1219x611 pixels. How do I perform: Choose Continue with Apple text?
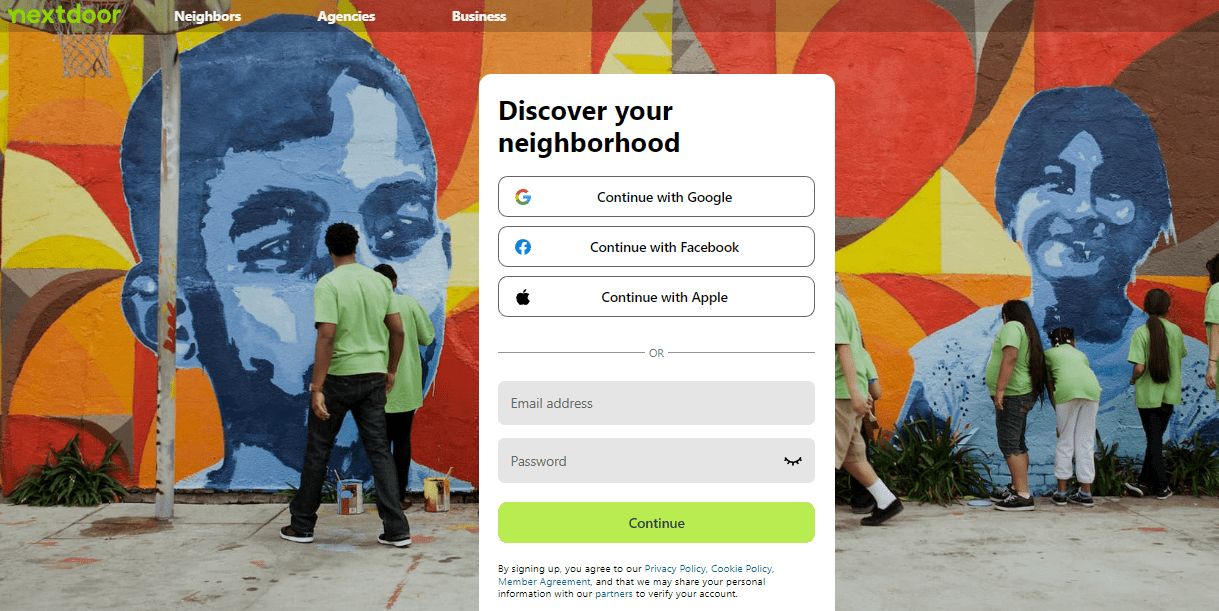click(665, 297)
